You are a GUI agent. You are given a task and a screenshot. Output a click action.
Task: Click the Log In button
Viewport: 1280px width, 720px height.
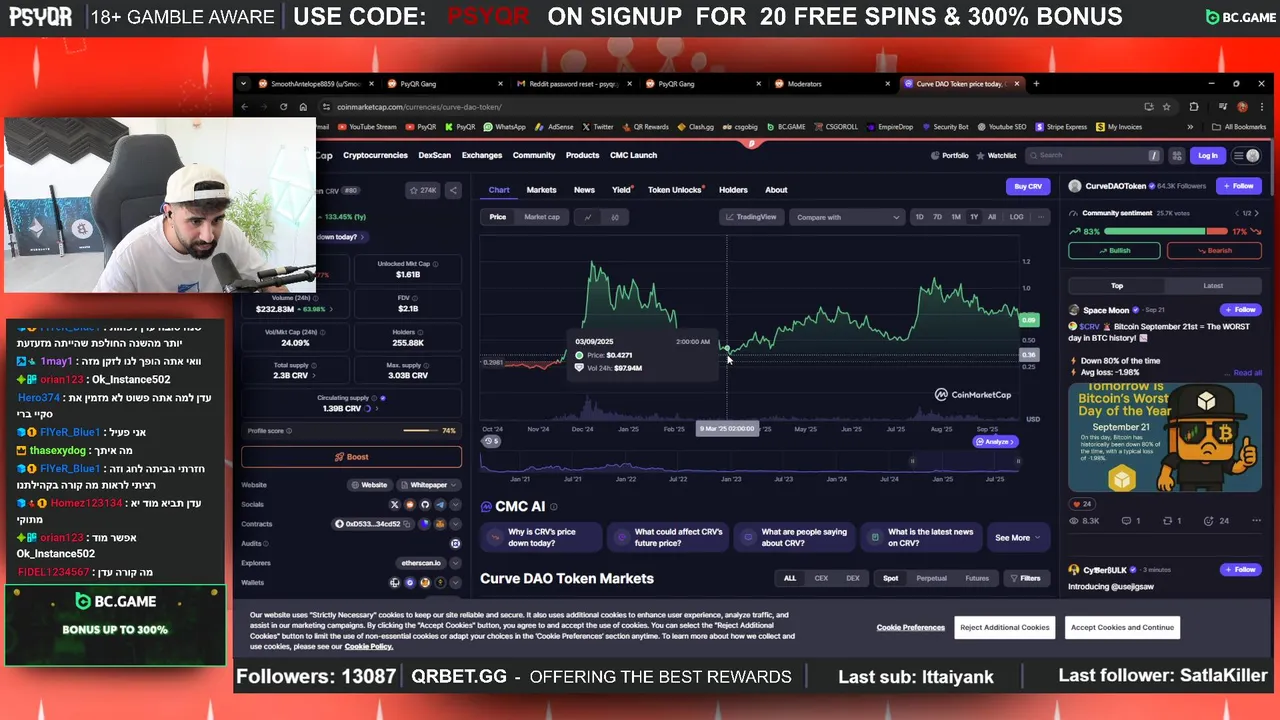click(1208, 155)
